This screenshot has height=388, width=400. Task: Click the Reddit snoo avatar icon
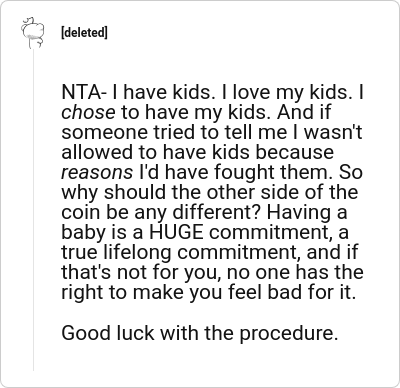coord(33,33)
